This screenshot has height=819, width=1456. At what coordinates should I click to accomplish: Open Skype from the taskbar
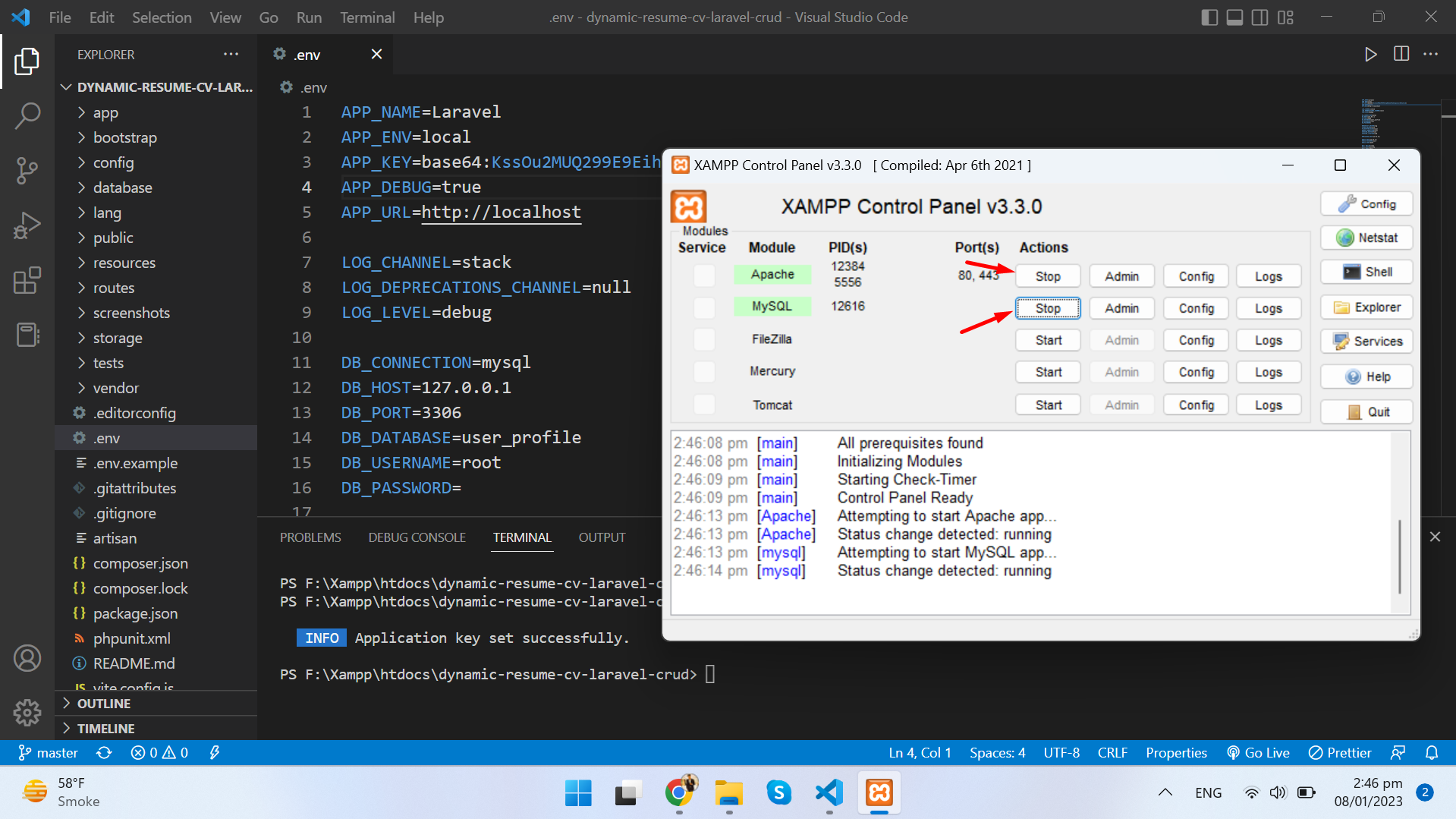coord(779,792)
